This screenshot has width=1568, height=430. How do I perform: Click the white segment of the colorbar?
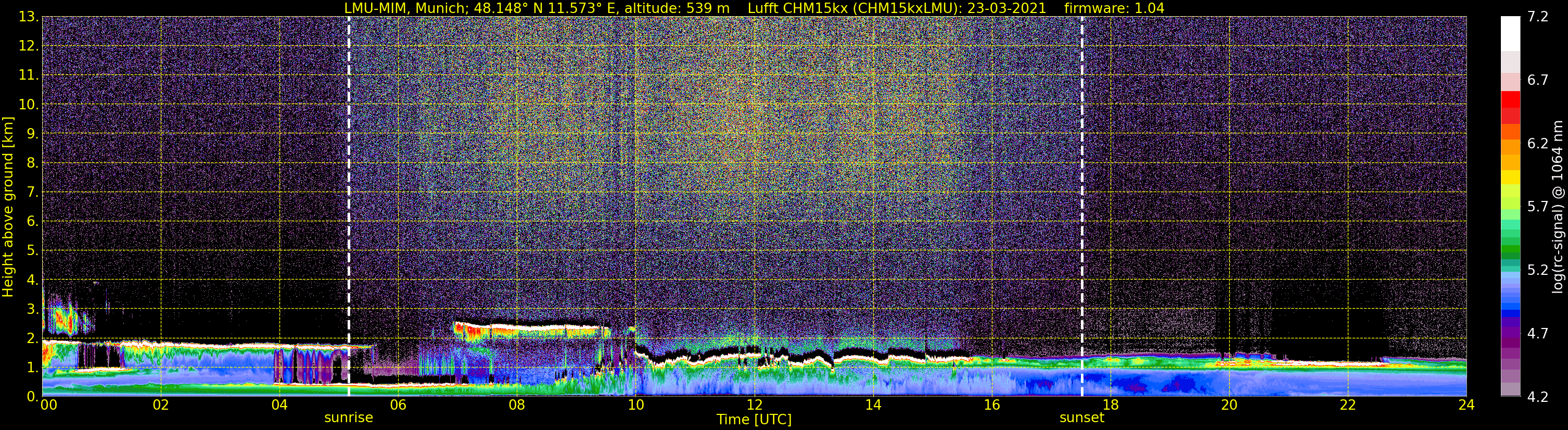click(1510, 33)
